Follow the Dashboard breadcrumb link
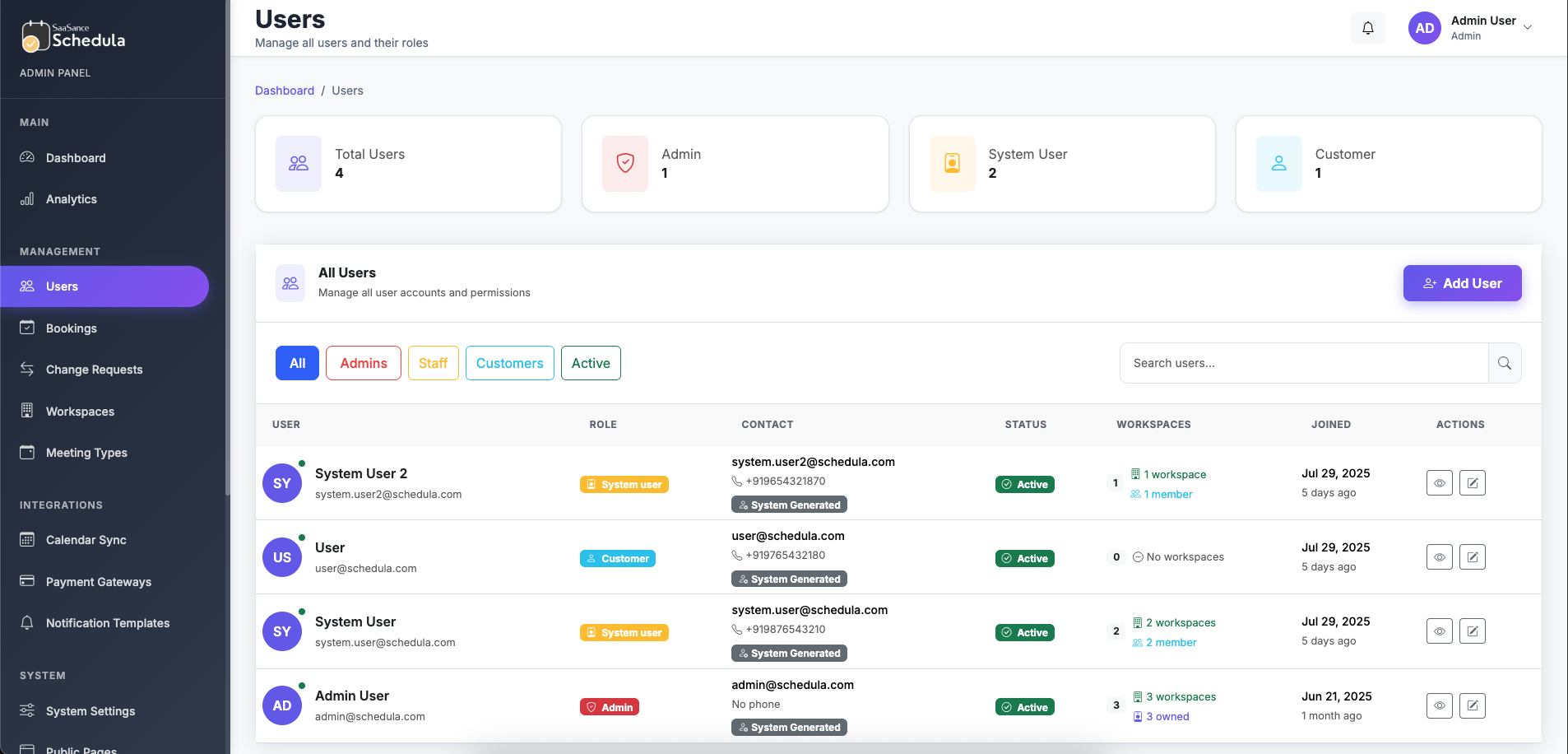The width and height of the screenshot is (1568, 754). 285,91
